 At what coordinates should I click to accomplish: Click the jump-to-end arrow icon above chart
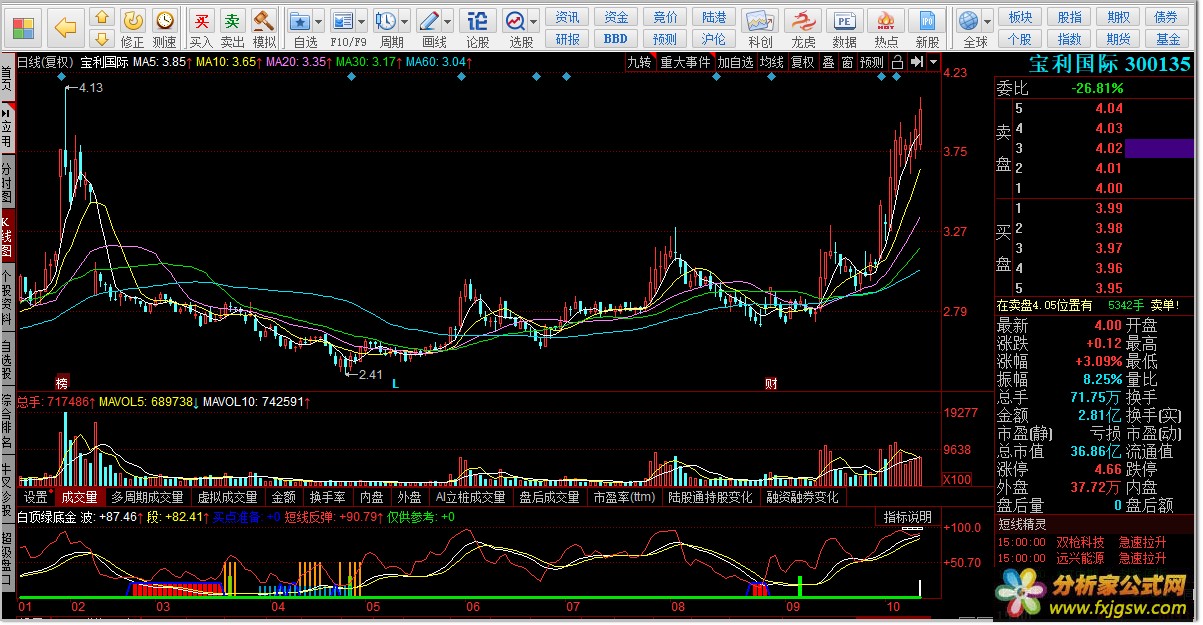pos(916,62)
